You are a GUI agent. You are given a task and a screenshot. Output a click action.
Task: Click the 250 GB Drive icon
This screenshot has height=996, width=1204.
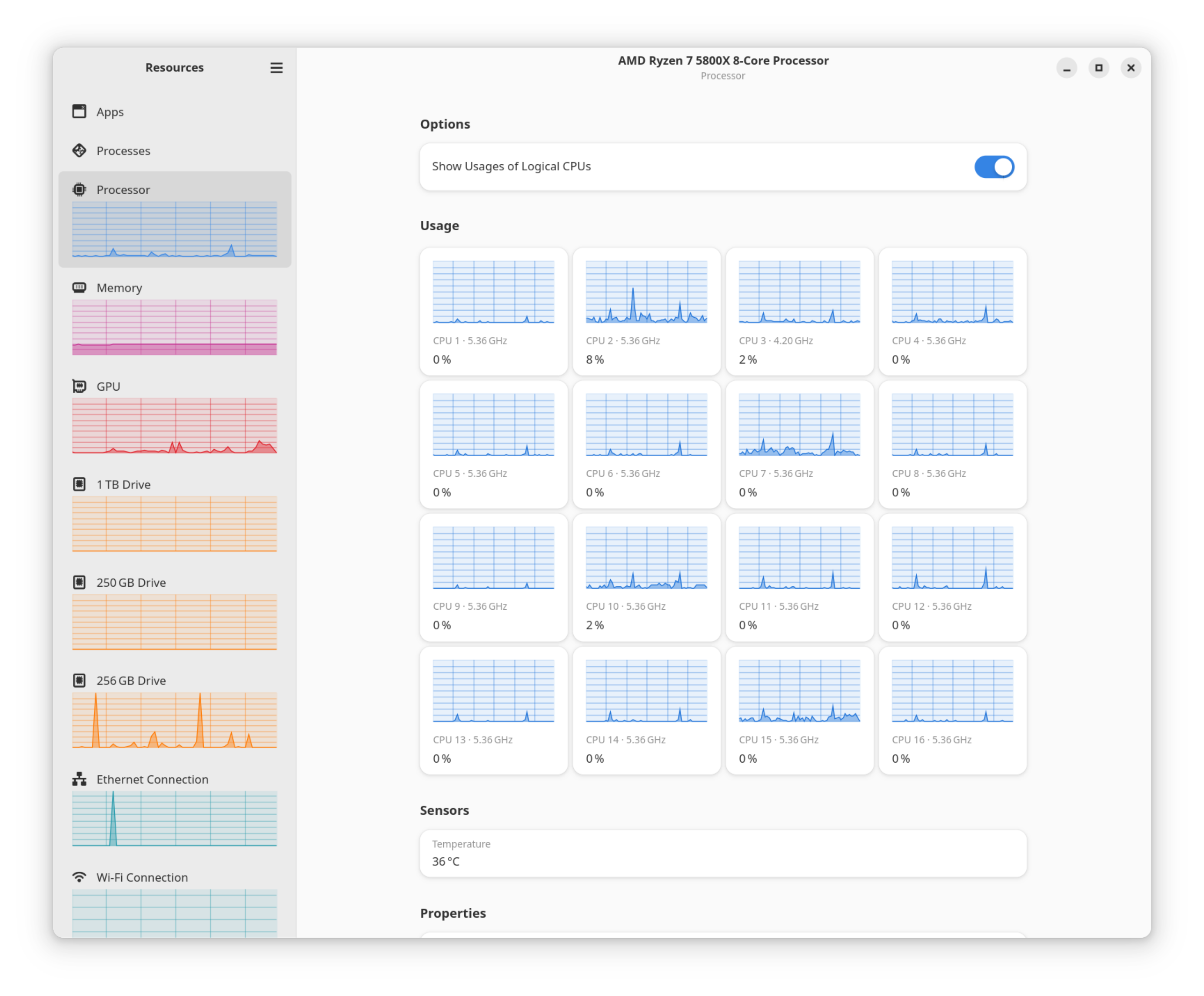79,582
